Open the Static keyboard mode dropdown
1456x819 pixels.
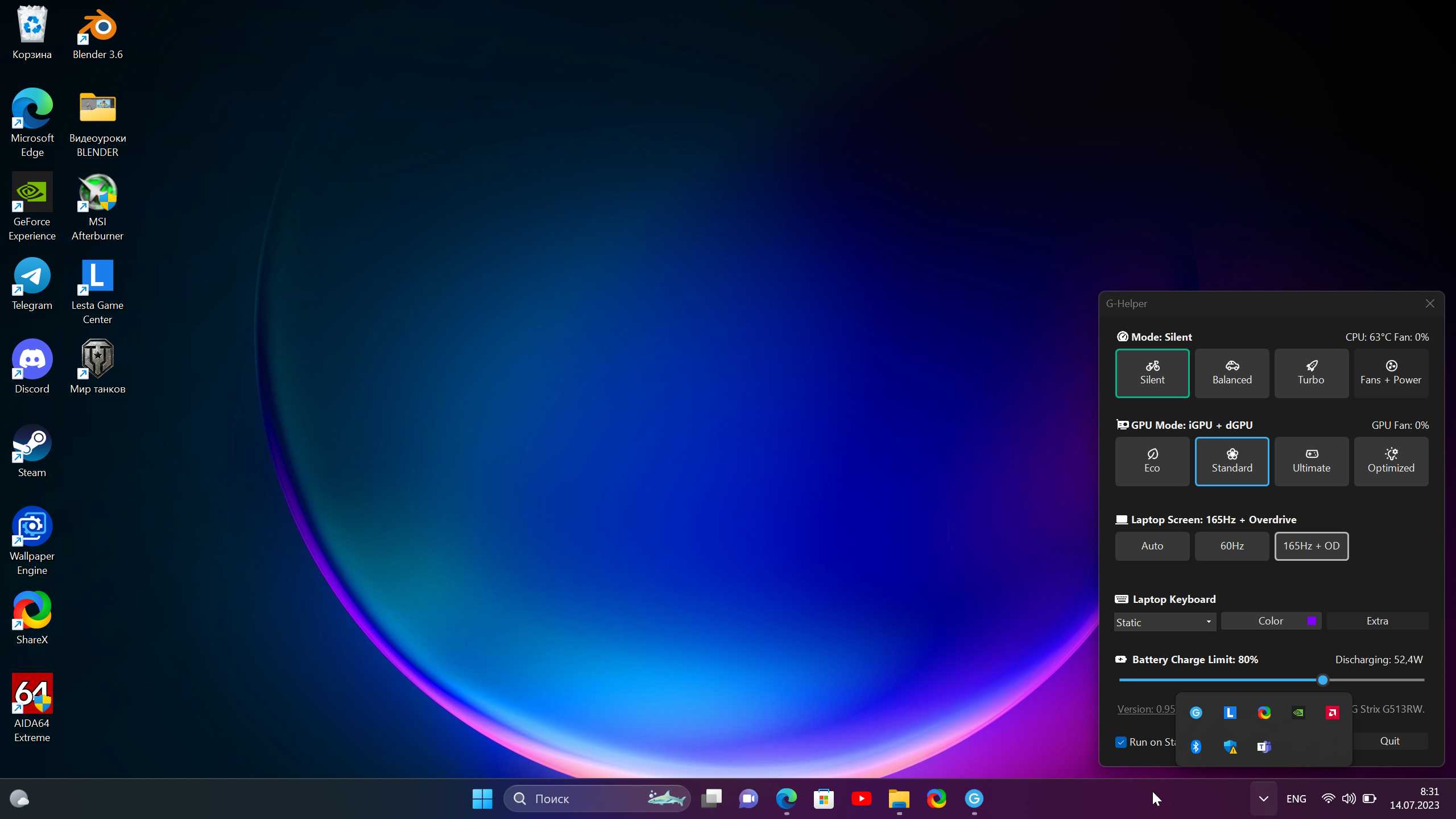(x=1164, y=622)
